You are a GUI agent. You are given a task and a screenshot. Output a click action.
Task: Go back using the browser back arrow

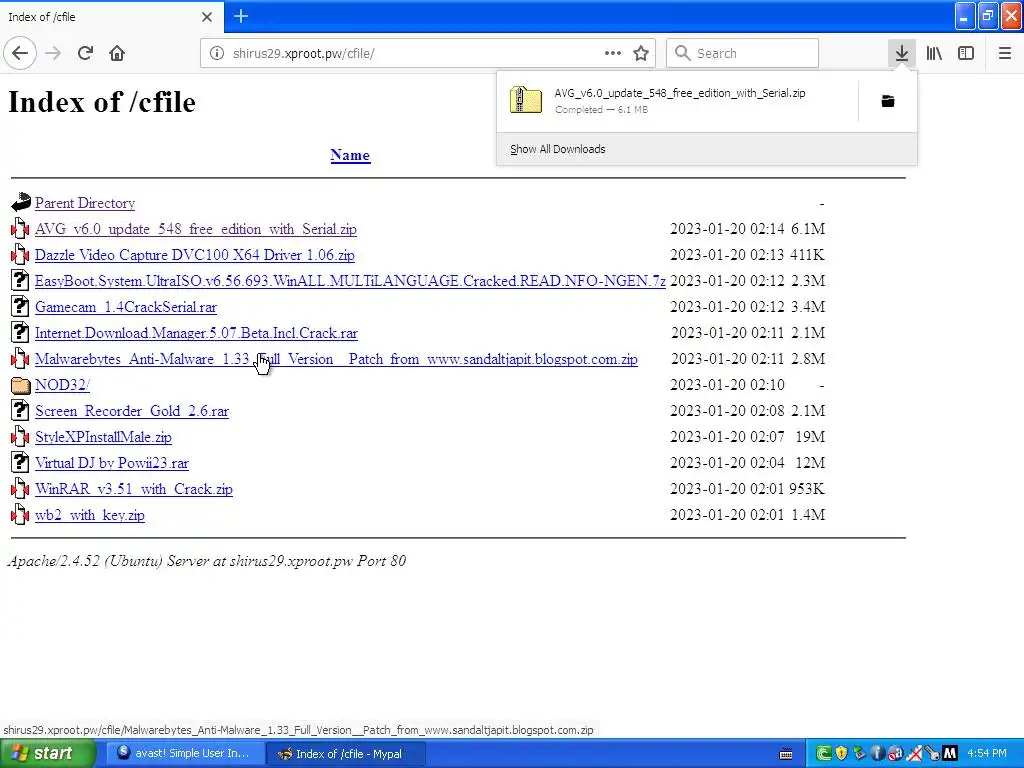[x=20, y=53]
